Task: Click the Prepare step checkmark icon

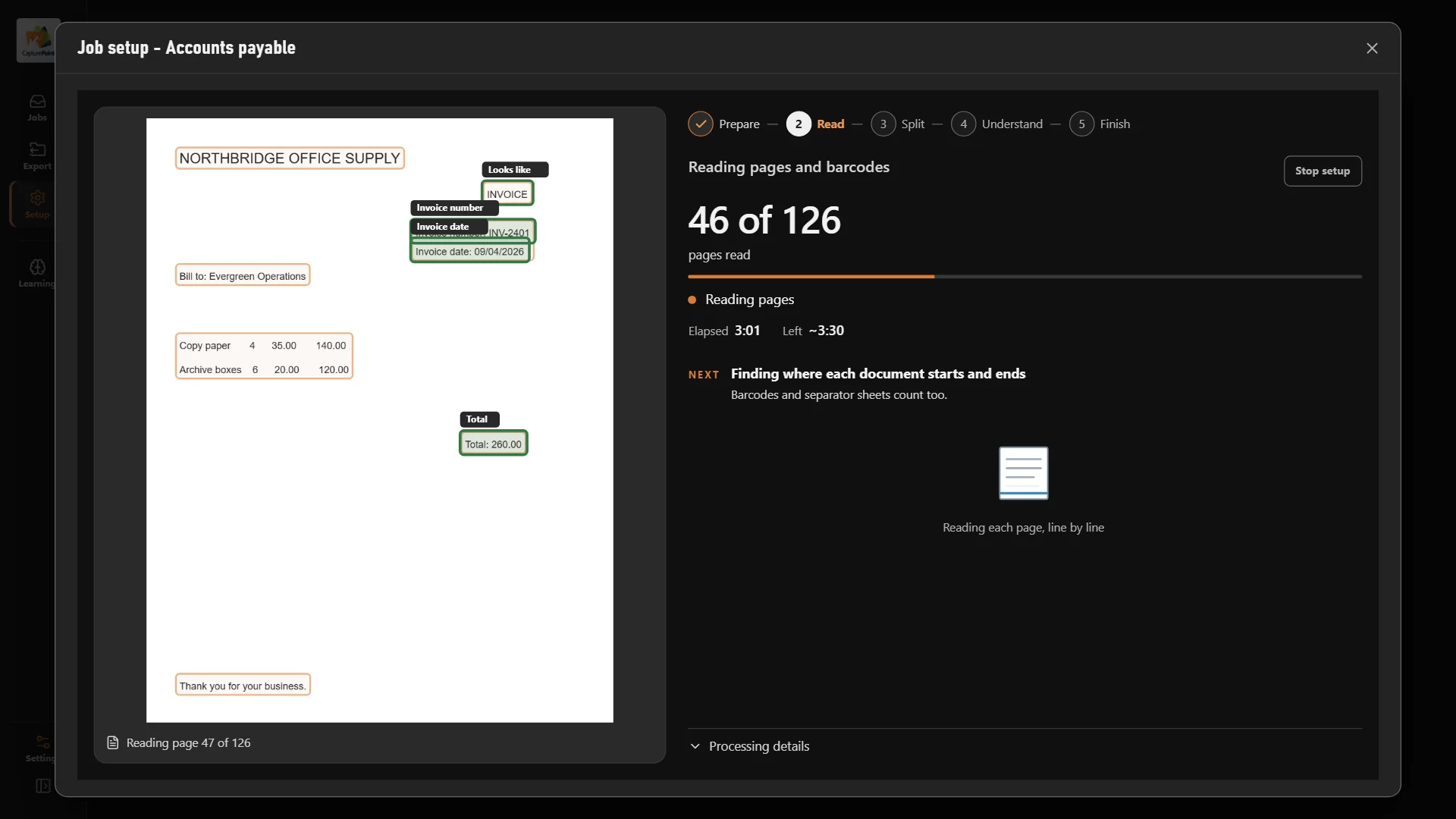Action: click(700, 124)
